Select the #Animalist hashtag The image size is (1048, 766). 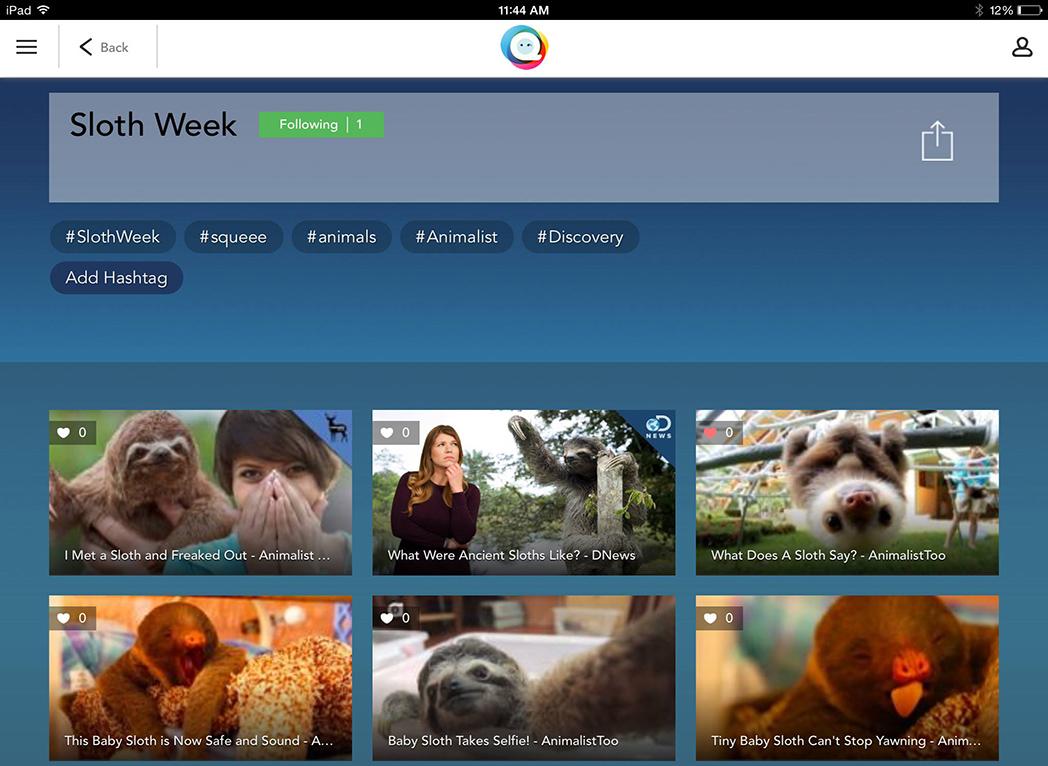click(x=456, y=237)
